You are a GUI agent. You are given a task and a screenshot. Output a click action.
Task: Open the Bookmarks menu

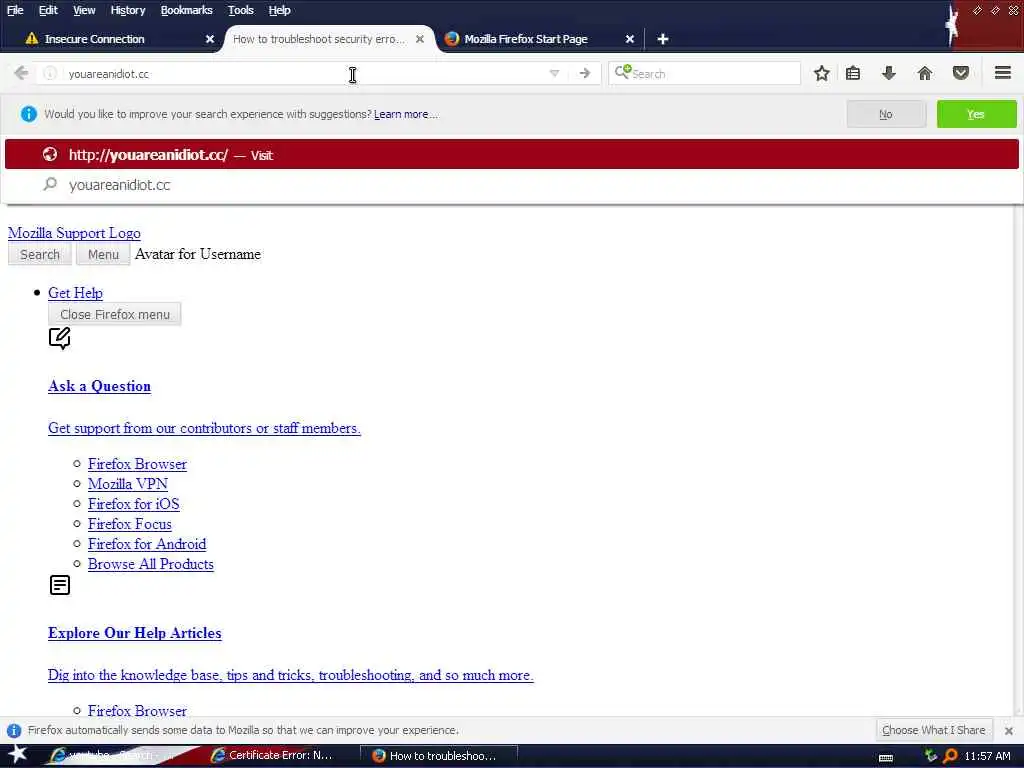coord(186,10)
